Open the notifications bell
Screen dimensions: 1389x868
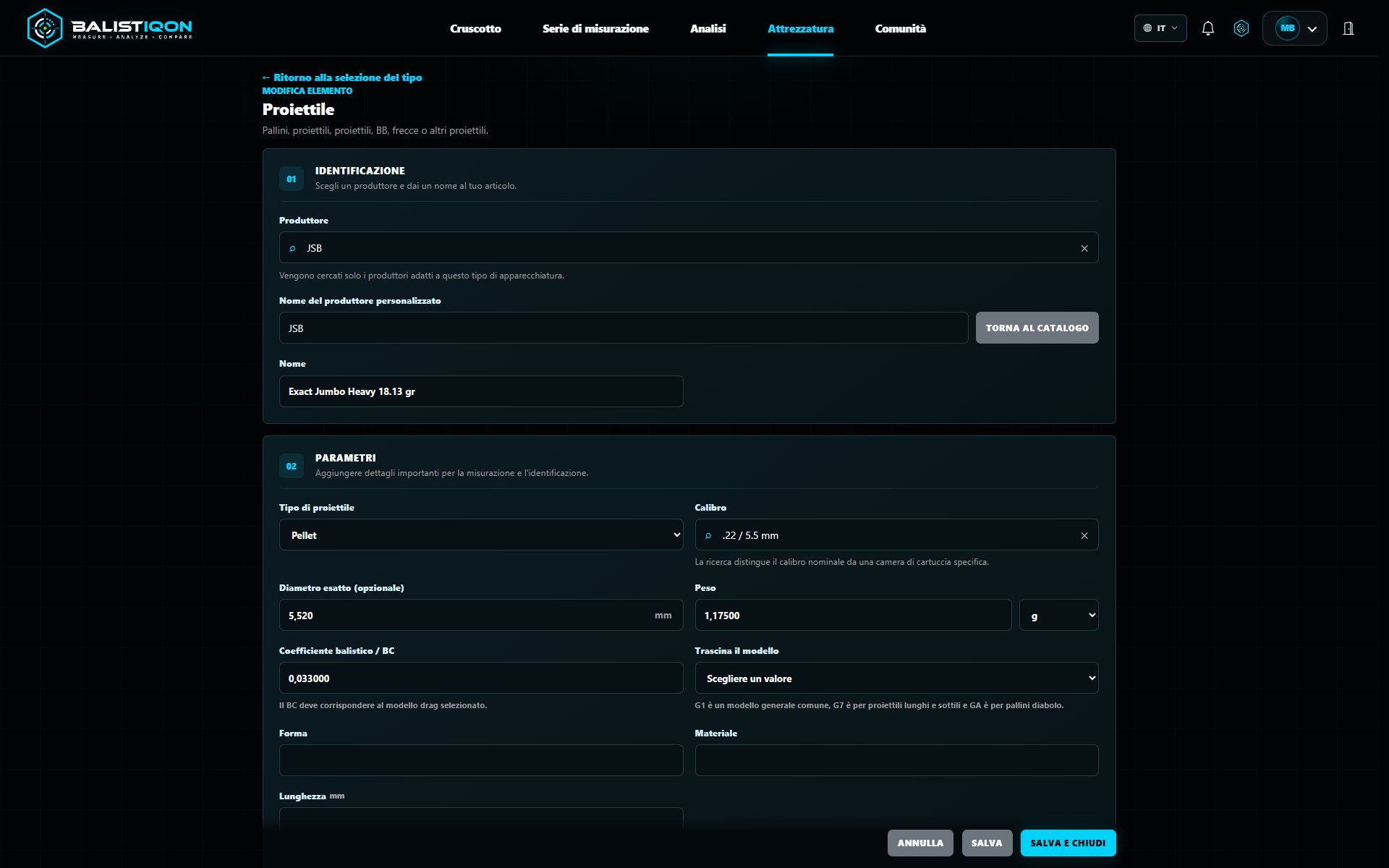click(x=1207, y=28)
